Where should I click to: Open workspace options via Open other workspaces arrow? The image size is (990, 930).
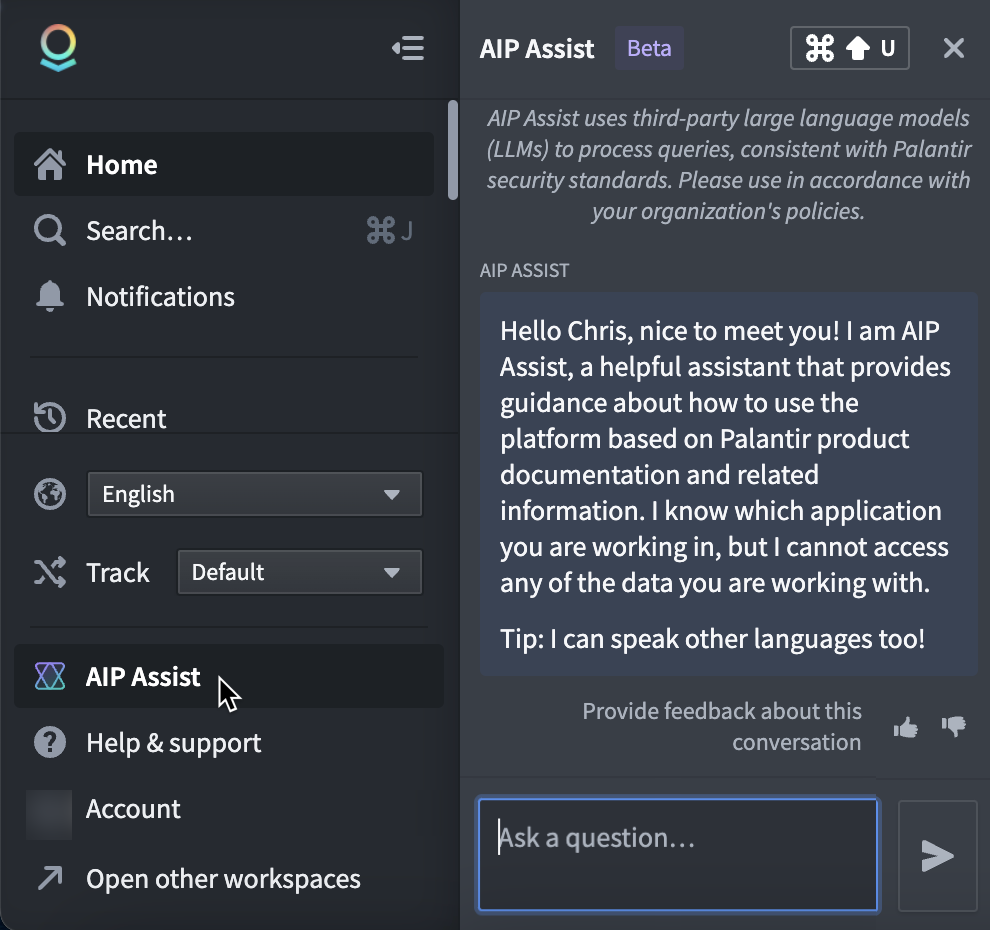(50, 879)
